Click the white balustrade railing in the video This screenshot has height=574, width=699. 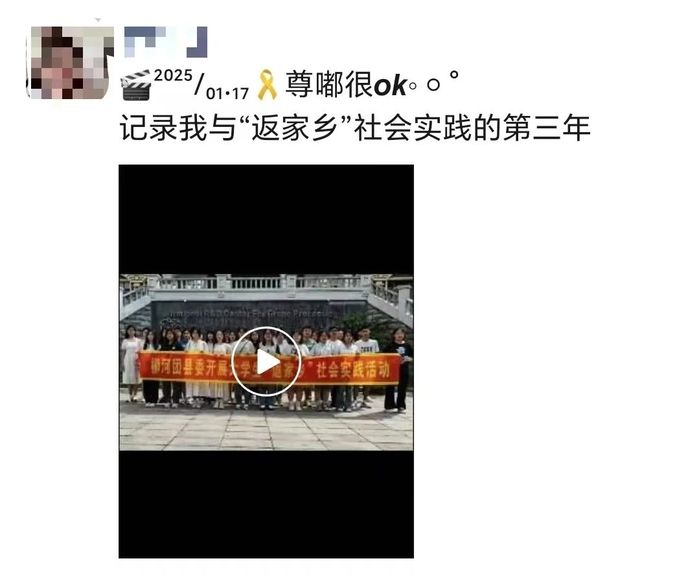pyautogui.click(x=266, y=283)
